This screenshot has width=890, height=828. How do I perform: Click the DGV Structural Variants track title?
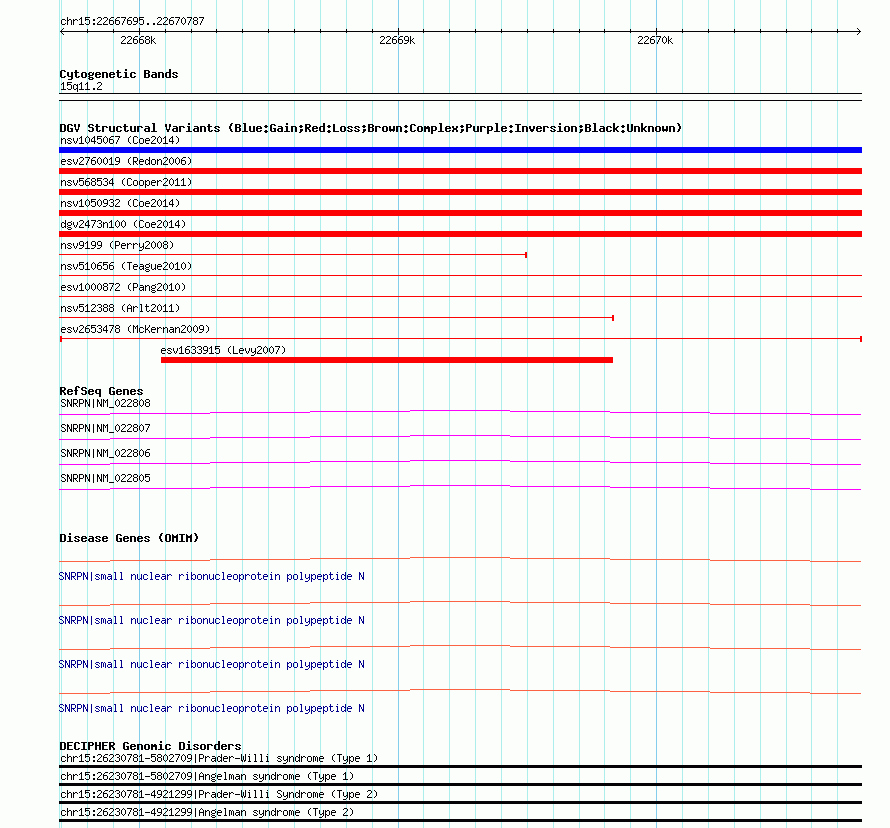click(x=371, y=128)
